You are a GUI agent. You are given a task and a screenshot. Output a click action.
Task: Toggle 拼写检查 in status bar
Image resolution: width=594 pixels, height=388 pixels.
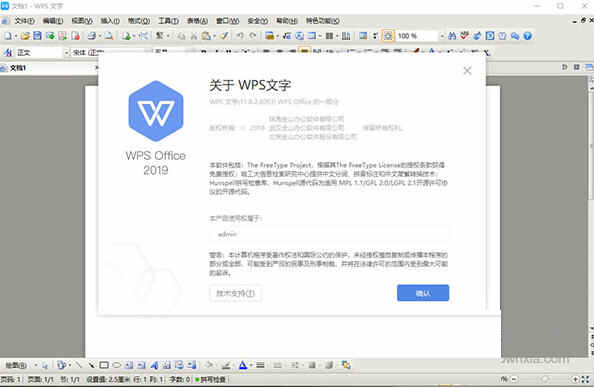pos(211,379)
